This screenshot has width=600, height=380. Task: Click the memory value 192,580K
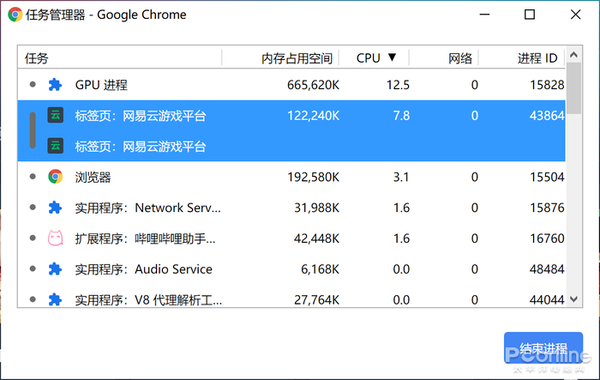[313, 177]
